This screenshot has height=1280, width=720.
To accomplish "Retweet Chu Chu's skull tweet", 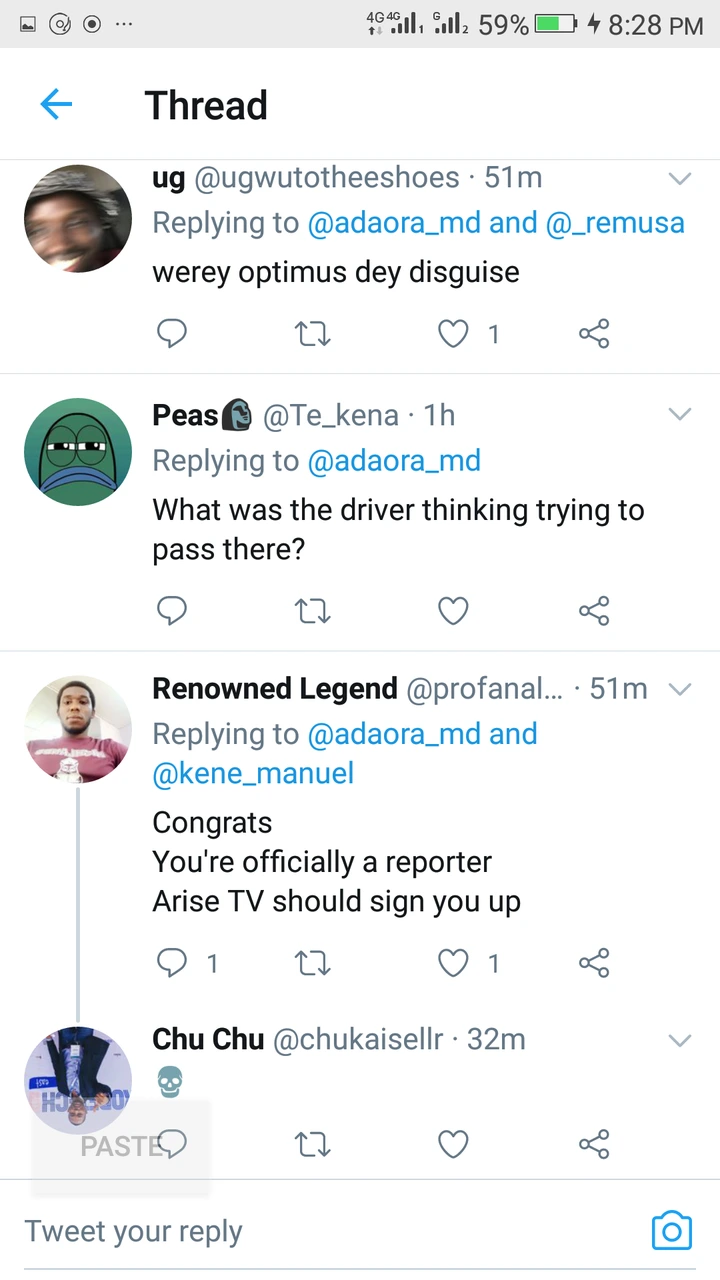I will (314, 1144).
